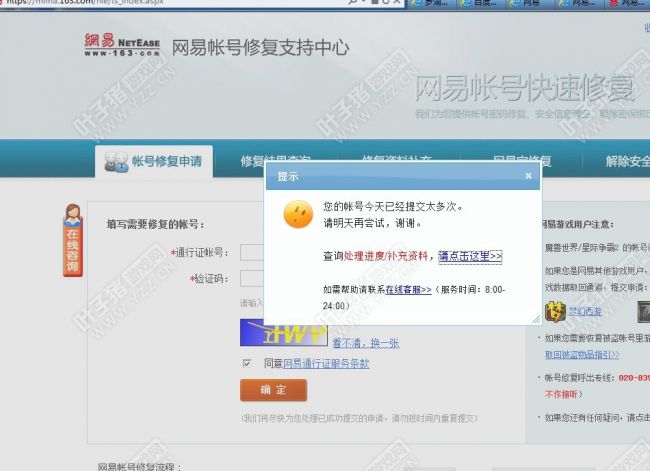This screenshot has width=650, height=471.
Task: Click 看不清，换一张 to refresh captcha
Action: (x=365, y=342)
